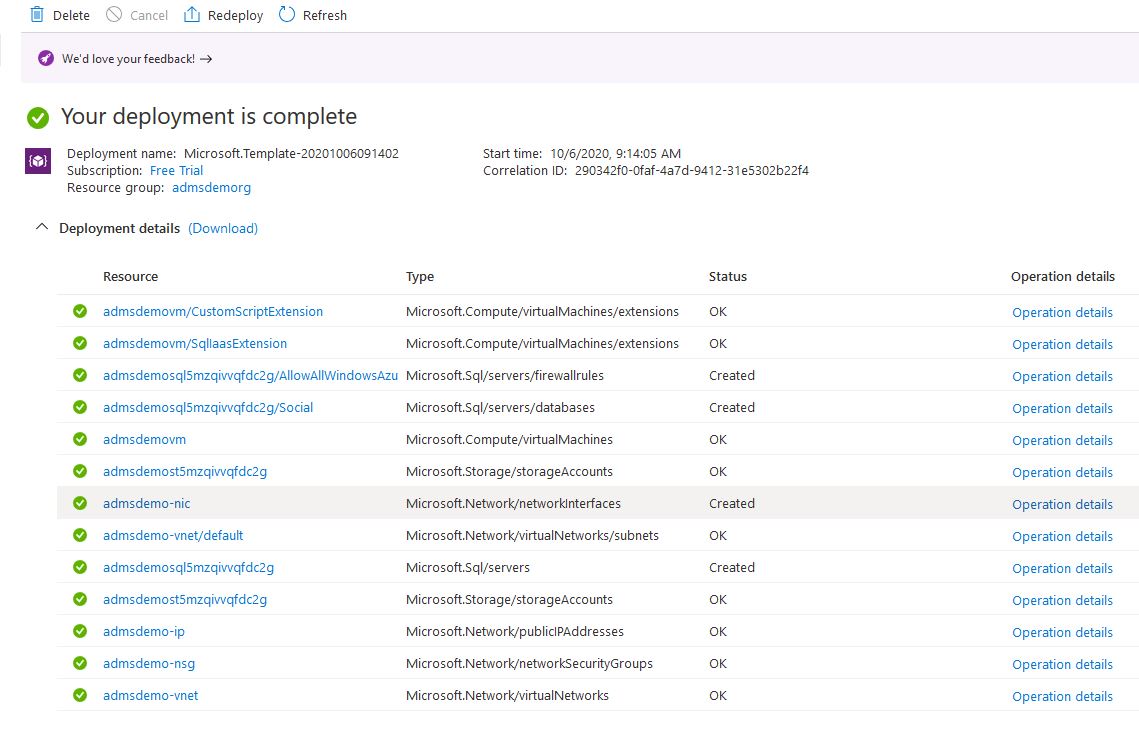Viewport: 1139px width, 732px height.
Task: Click the green check beside admsdemo-vnet/default
Action: [x=80, y=534]
